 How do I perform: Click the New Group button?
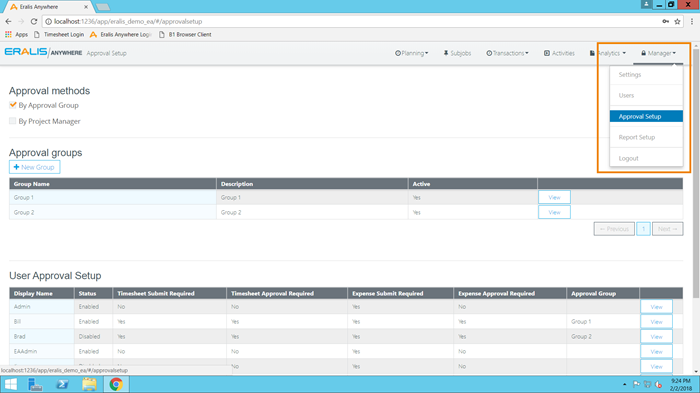[34, 167]
